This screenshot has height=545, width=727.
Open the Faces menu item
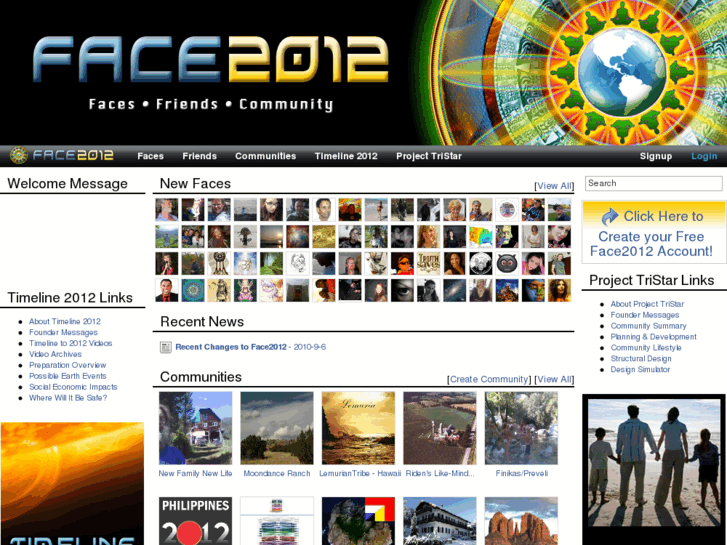pos(150,156)
